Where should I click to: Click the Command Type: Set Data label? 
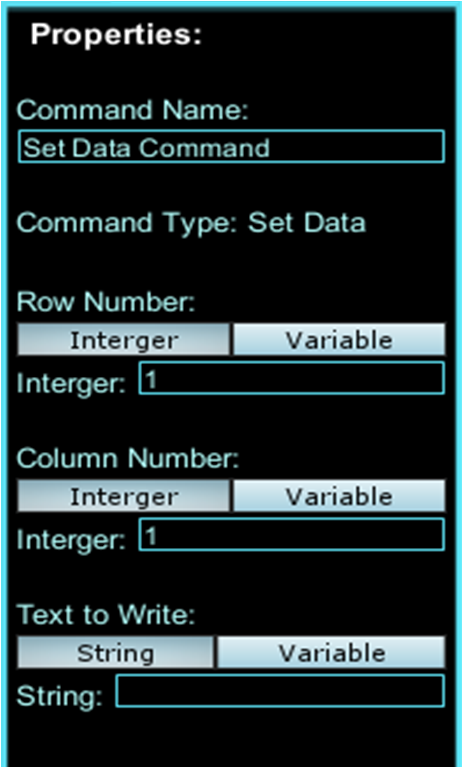[x=192, y=224]
